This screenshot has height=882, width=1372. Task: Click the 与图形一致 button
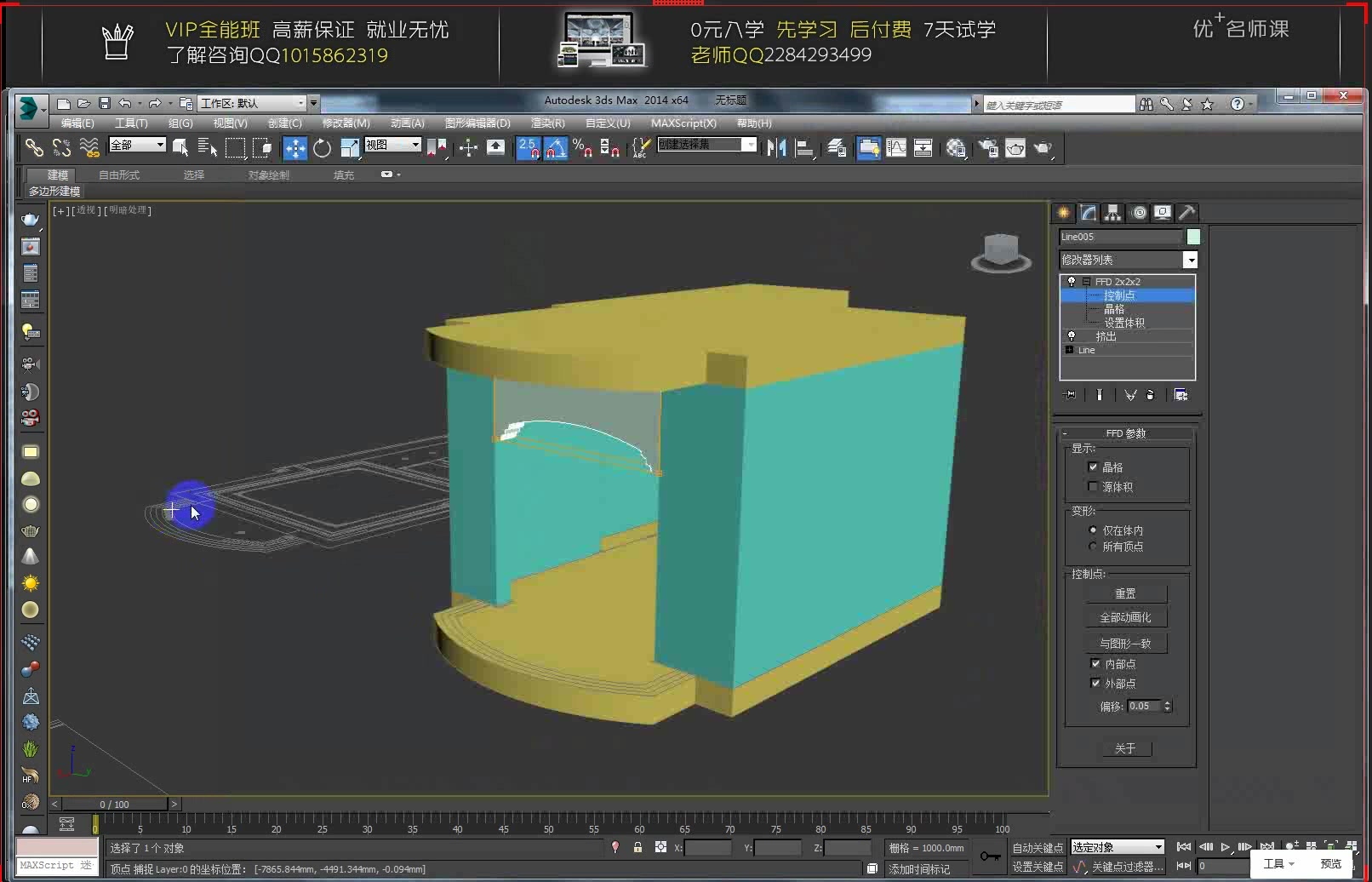[1126, 643]
